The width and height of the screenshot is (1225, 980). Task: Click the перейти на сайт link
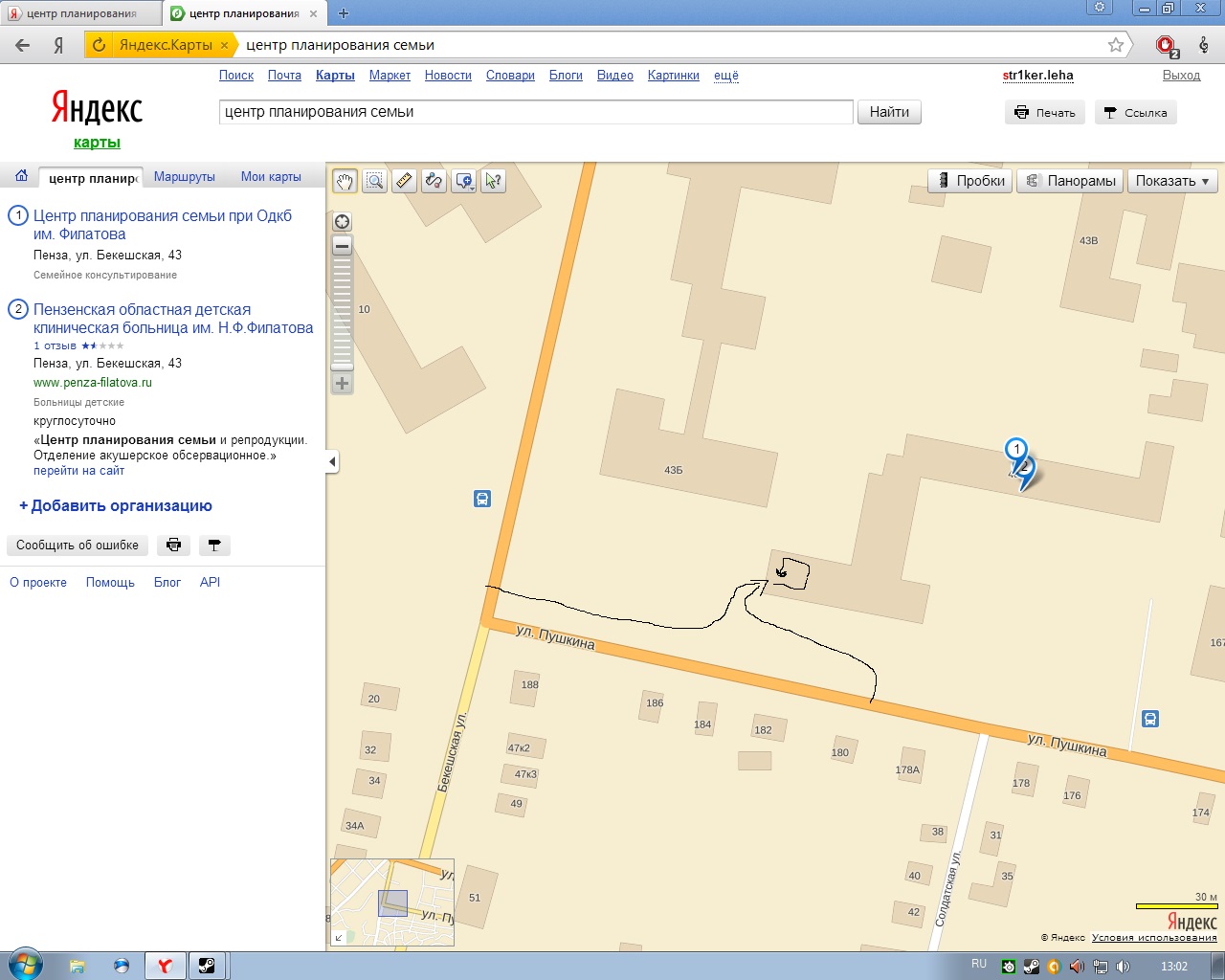78,471
